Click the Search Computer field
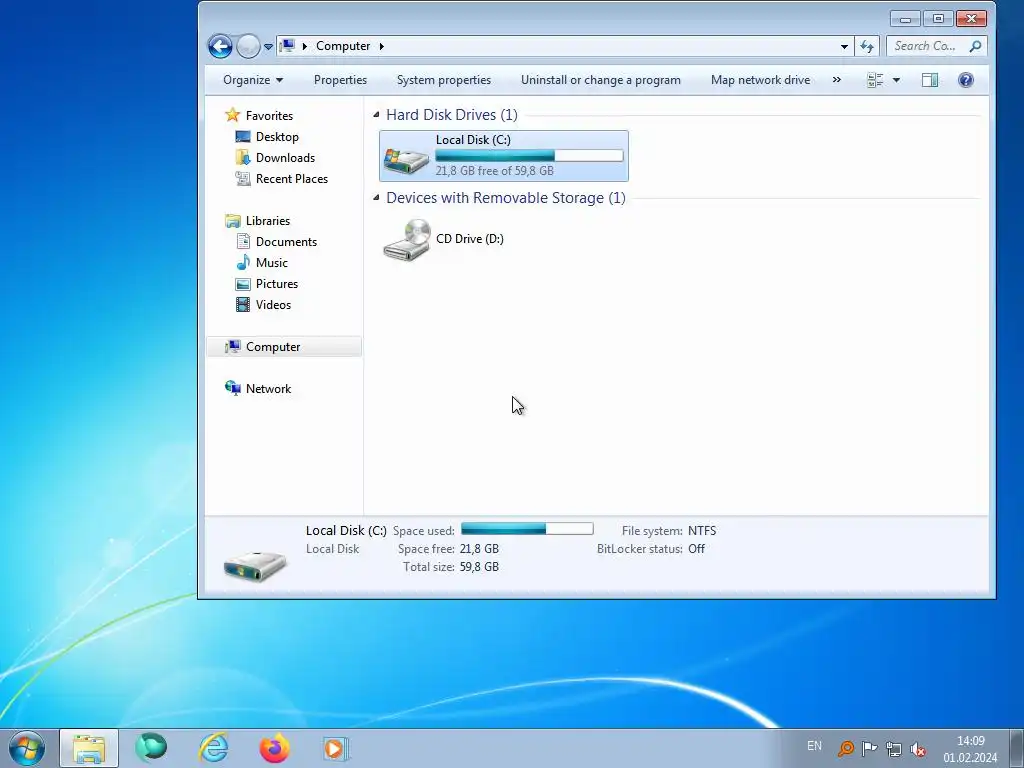This screenshot has height=768, width=1024. 936,46
